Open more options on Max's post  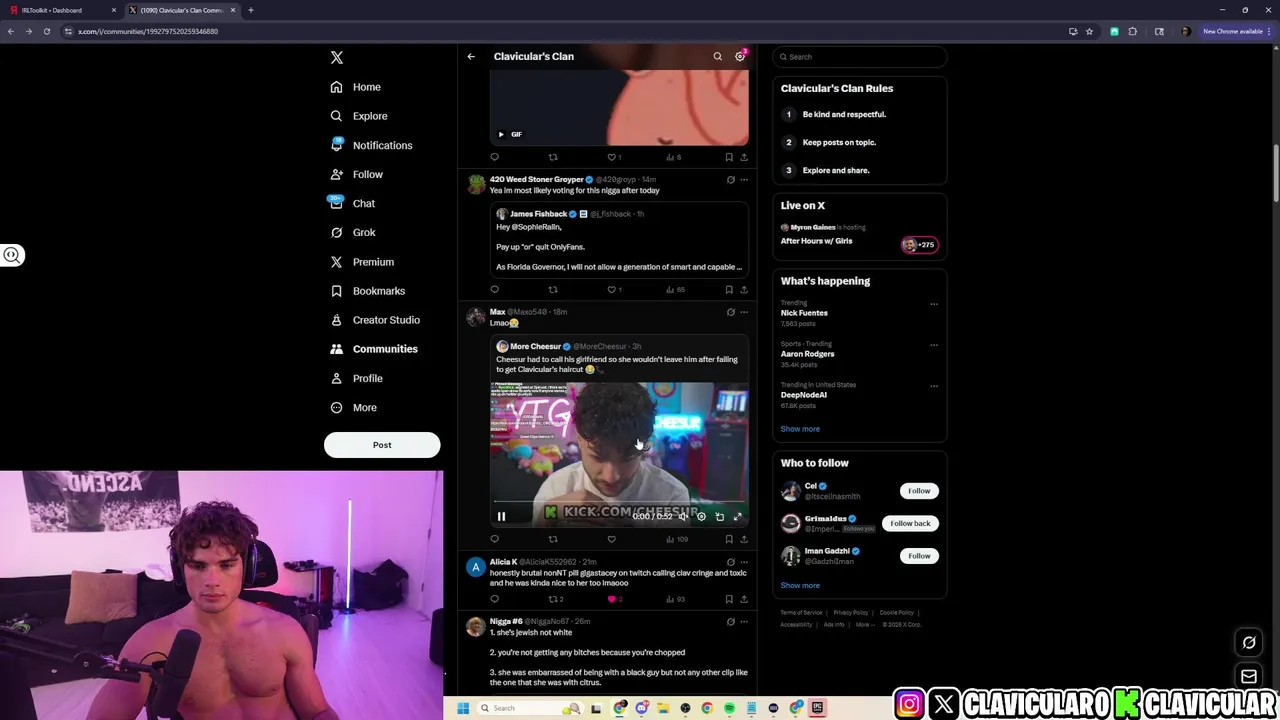743,312
